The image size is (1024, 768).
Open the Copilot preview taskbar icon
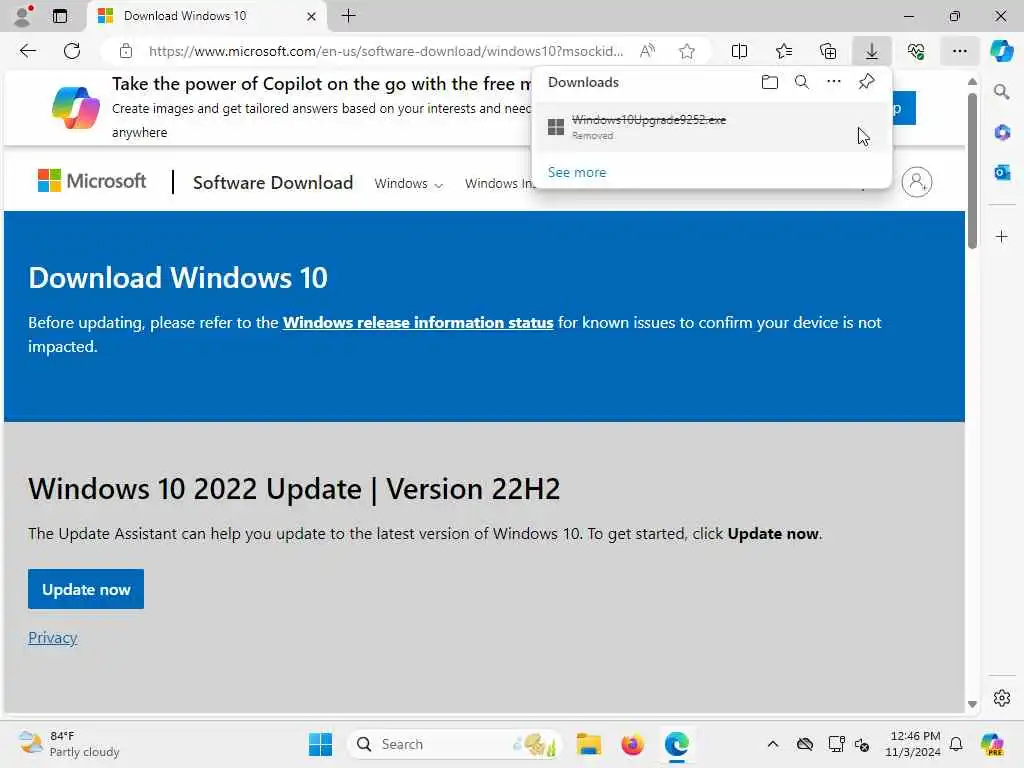[991, 744]
